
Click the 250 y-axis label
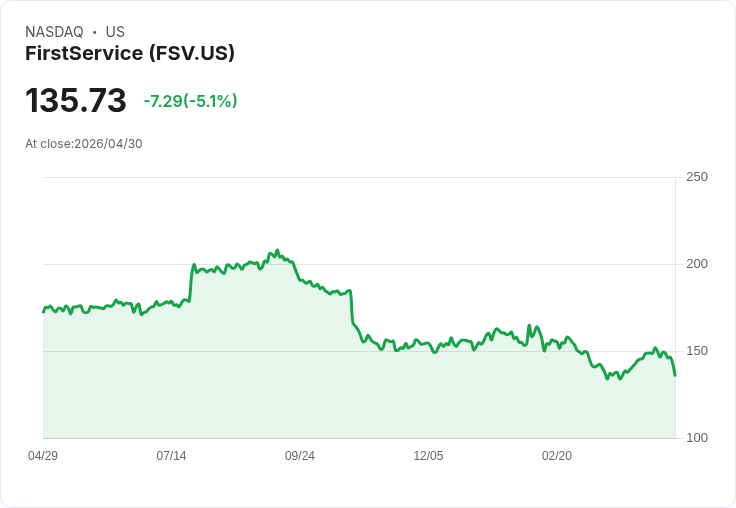click(x=697, y=177)
